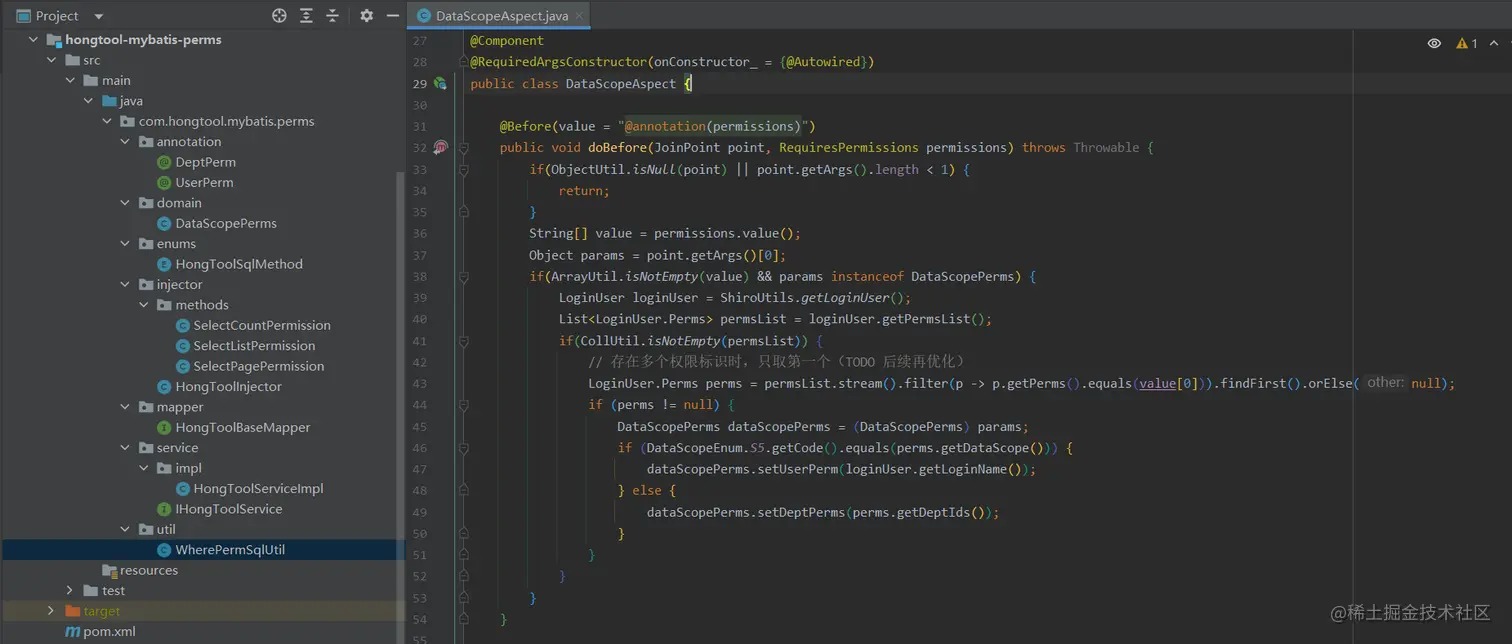Collapse the methods package

point(144,305)
